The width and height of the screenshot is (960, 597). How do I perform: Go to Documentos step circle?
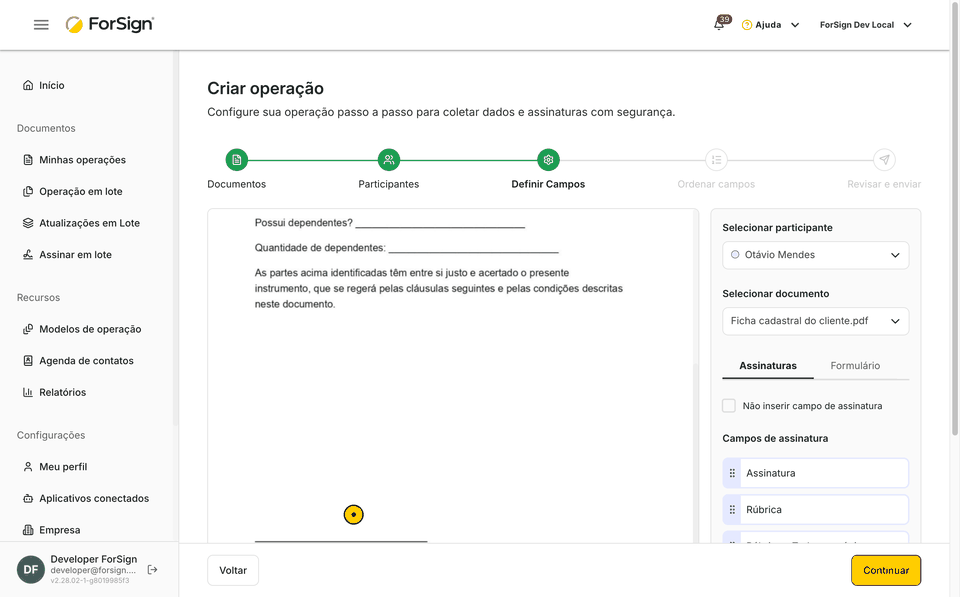236,160
